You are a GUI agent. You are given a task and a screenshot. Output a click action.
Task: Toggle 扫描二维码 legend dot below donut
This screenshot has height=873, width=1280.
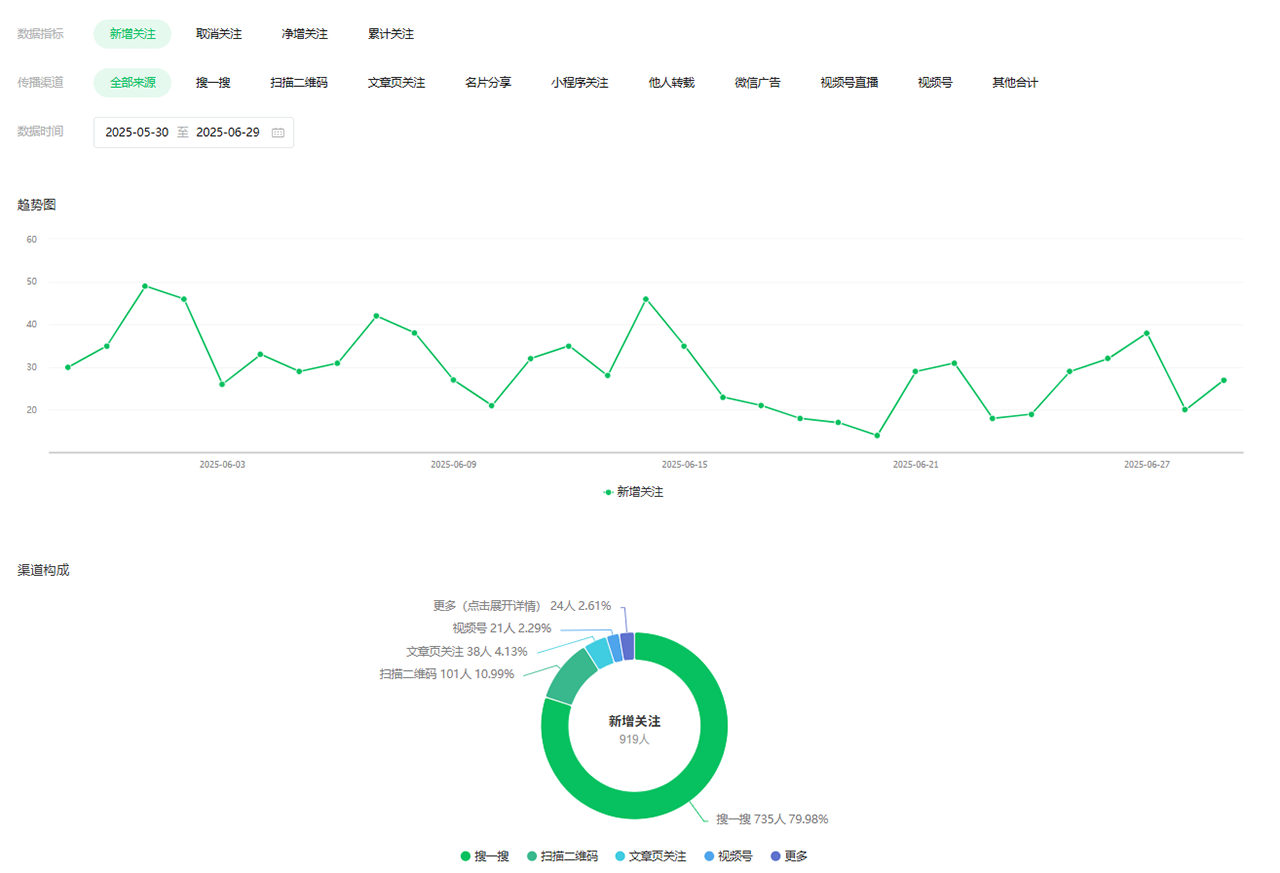pos(532,856)
